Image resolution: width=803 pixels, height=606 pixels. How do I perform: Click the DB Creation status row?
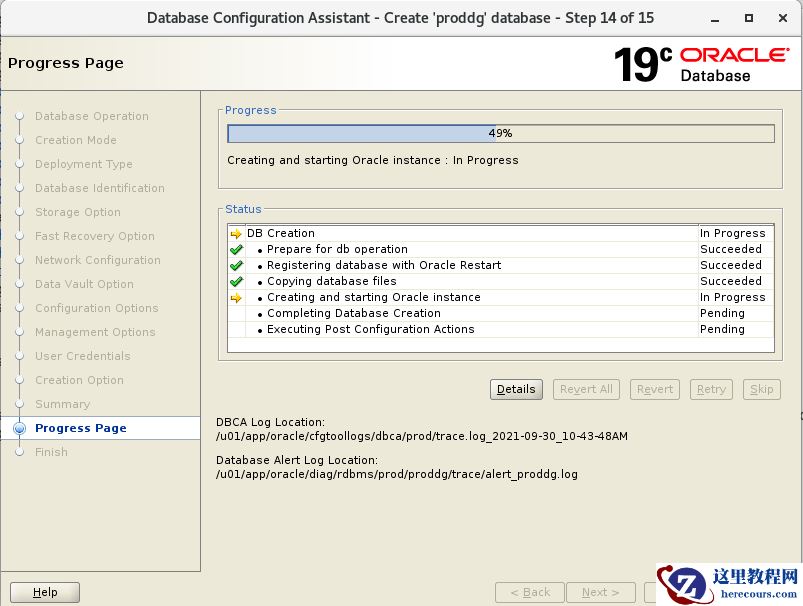point(500,234)
